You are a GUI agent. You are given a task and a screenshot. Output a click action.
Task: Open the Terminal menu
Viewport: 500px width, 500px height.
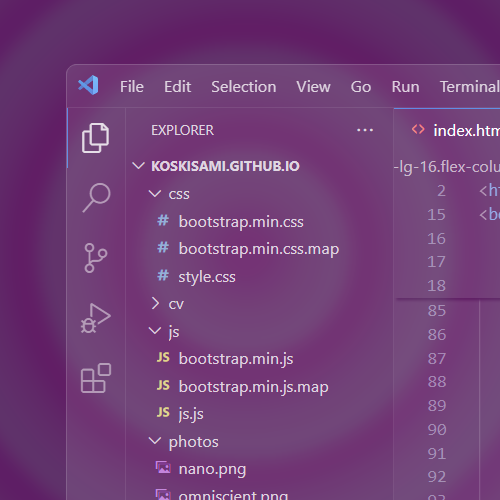point(470,87)
